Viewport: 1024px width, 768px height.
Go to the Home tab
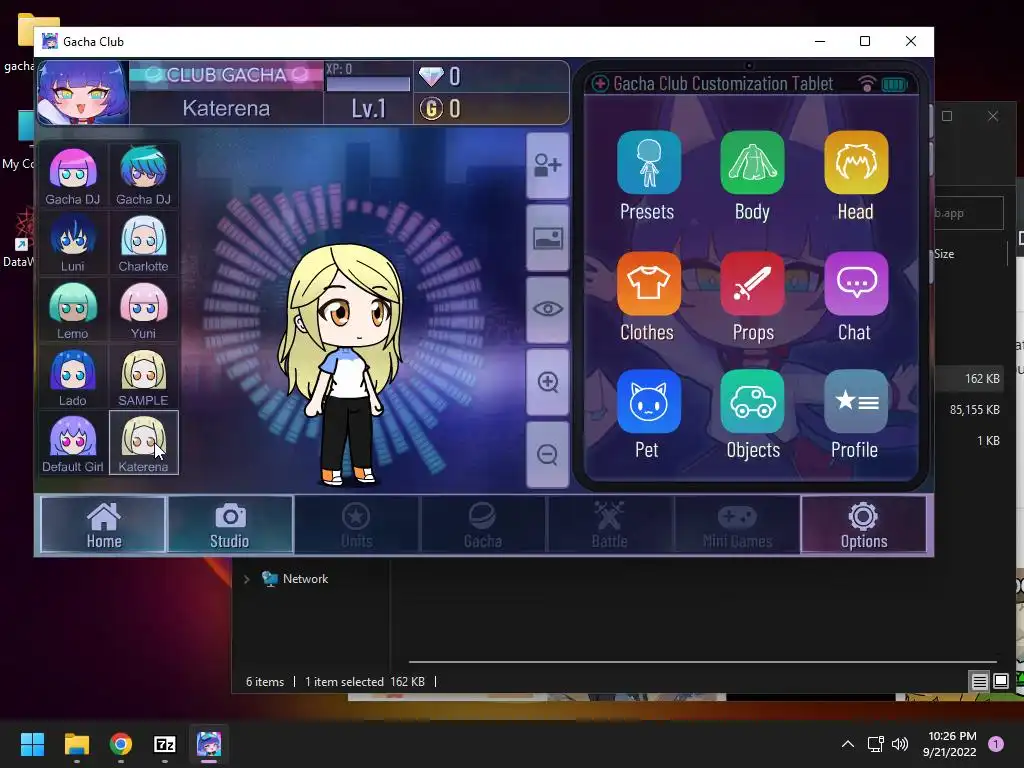pyautogui.click(x=103, y=524)
